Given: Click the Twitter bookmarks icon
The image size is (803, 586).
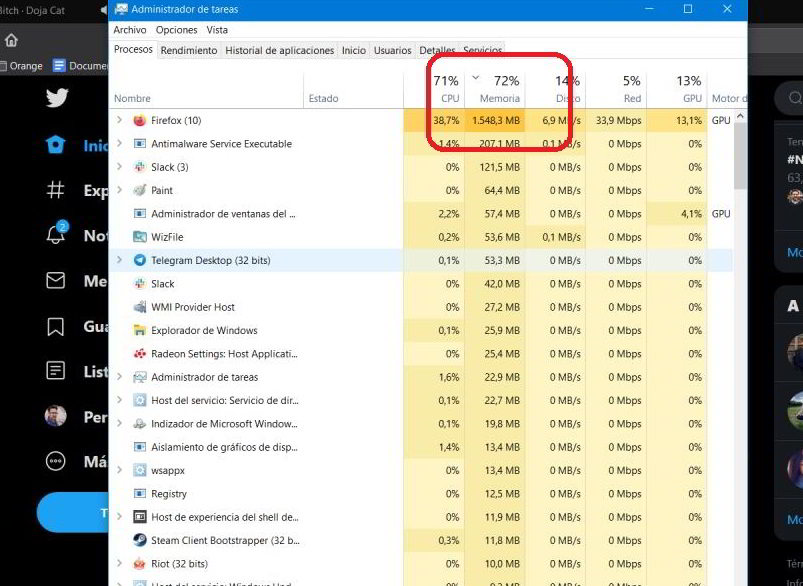Looking at the screenshot, I should (56, 327).
